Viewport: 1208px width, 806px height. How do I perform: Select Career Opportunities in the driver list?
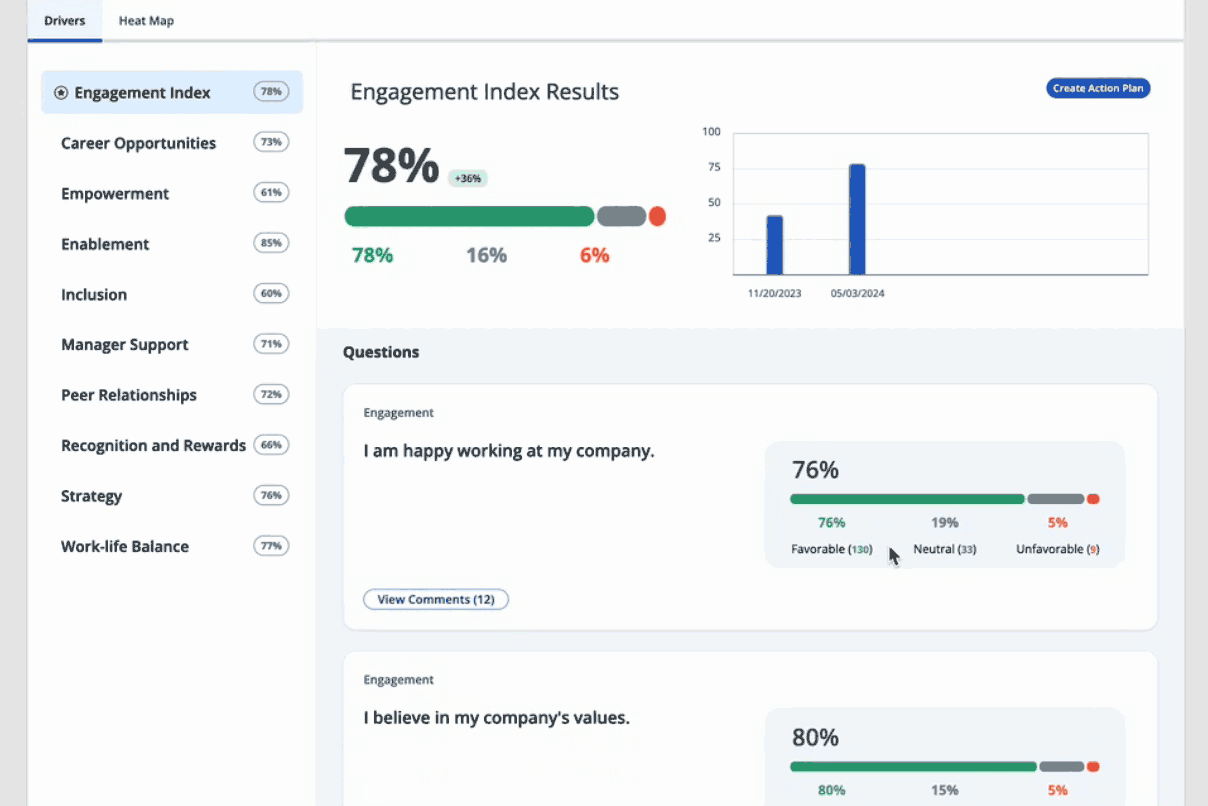172,143
